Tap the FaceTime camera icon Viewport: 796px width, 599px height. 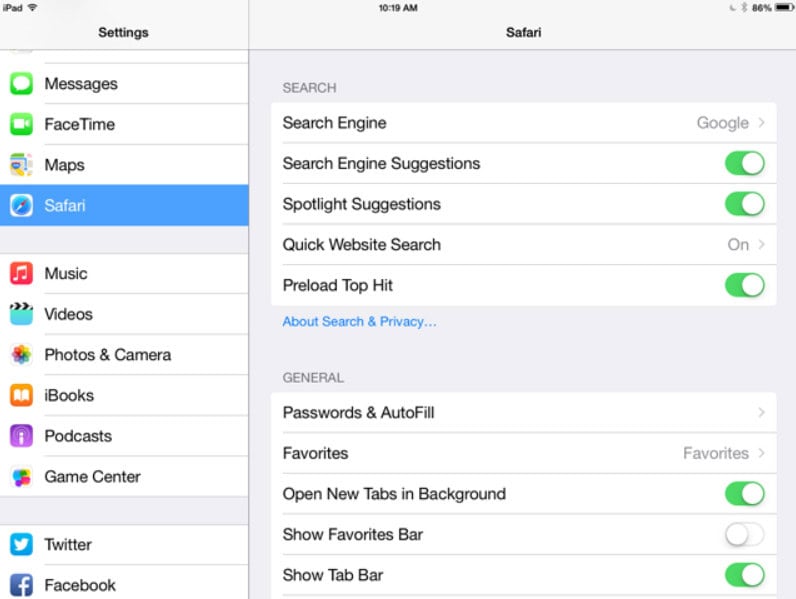21,124
